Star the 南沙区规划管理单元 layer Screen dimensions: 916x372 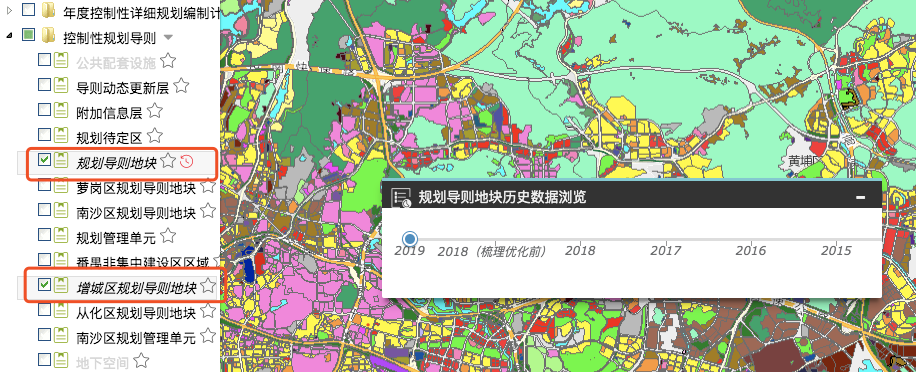tap(209, 336)
